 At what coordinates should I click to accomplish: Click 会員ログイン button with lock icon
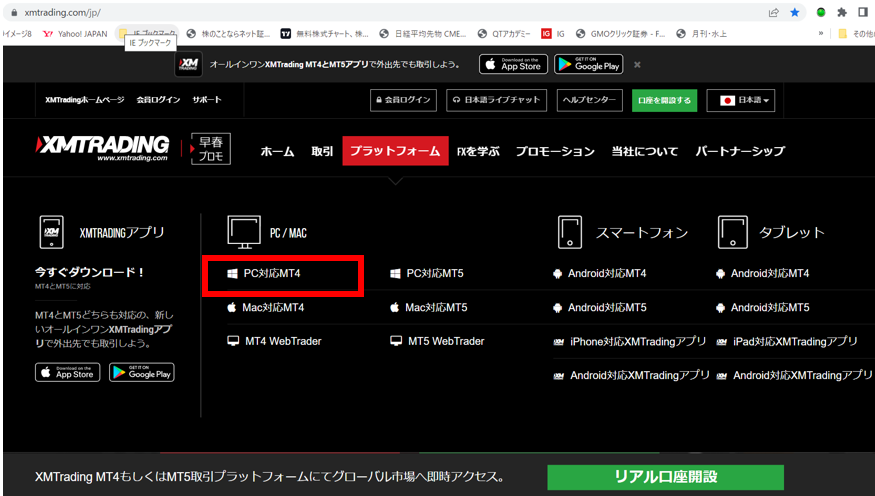point(403,100)
